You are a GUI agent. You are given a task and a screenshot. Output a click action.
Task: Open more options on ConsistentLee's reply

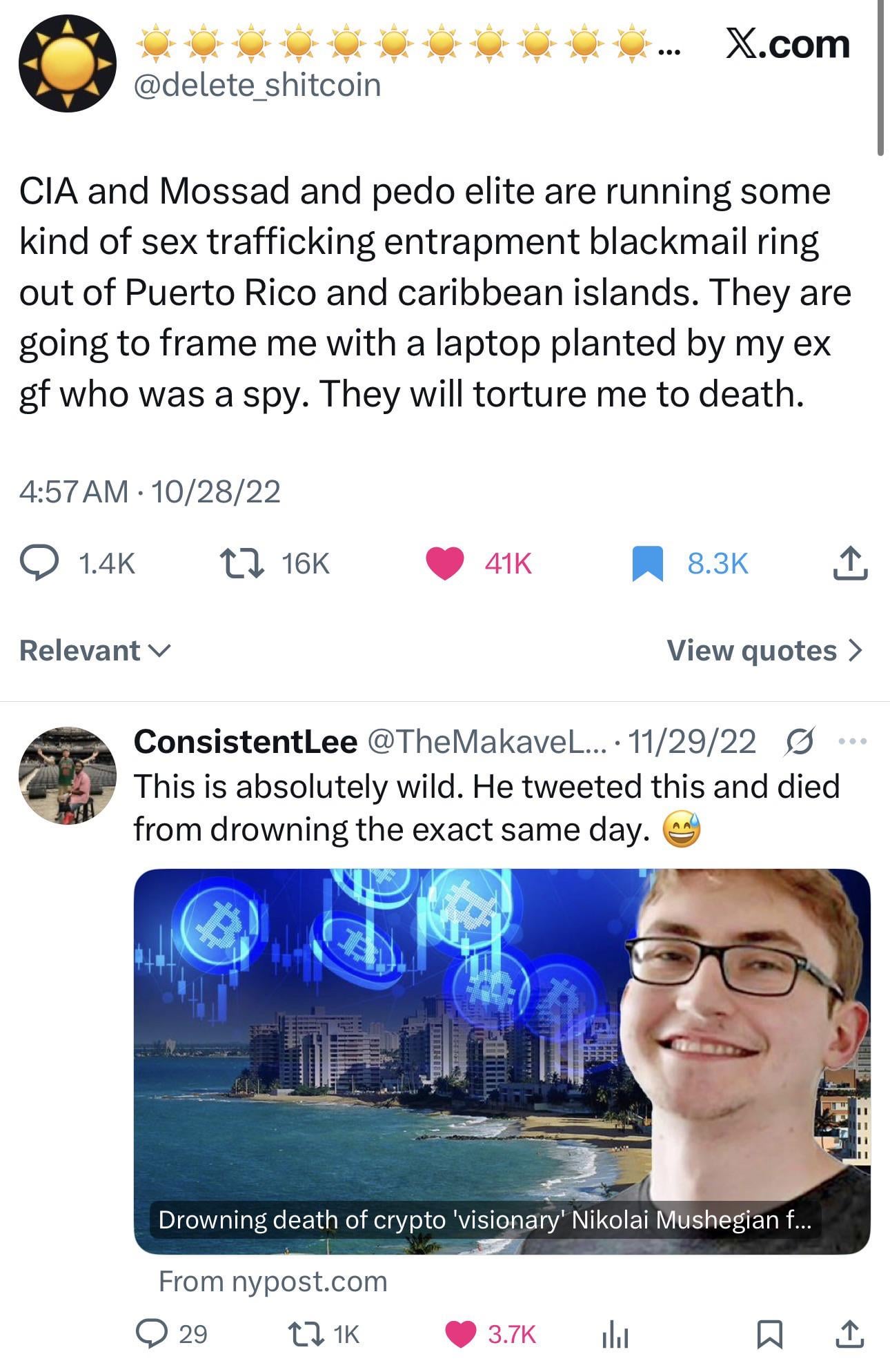[x=853, y=742]
